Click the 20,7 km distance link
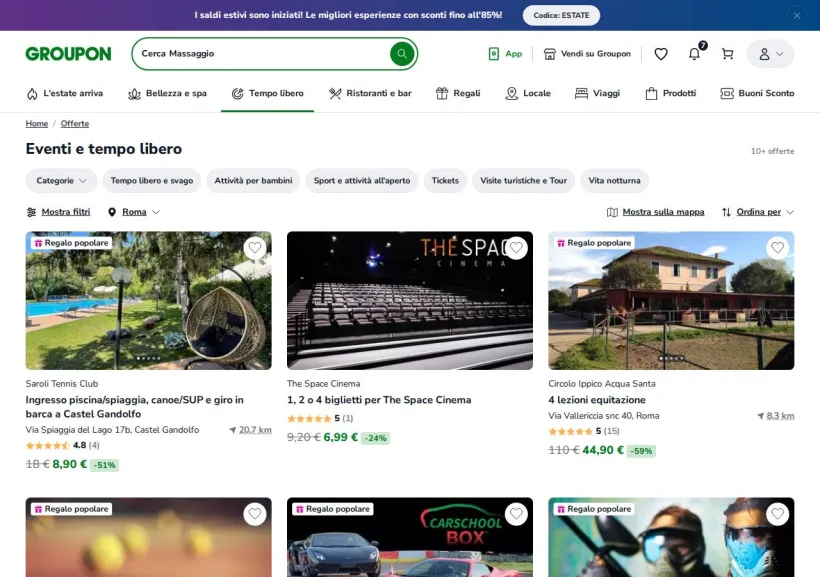This screenshot has width=820, height=577. (x=250, y=430)
